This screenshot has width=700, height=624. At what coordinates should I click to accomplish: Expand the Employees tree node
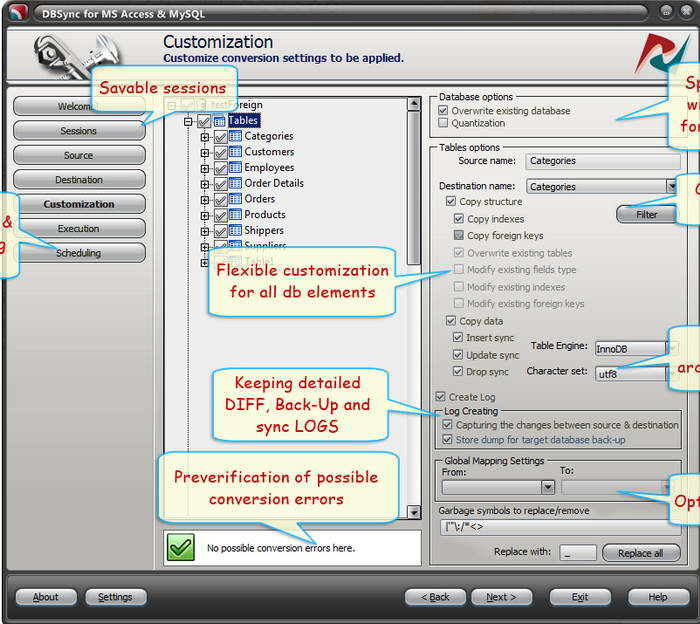(204, 169)
